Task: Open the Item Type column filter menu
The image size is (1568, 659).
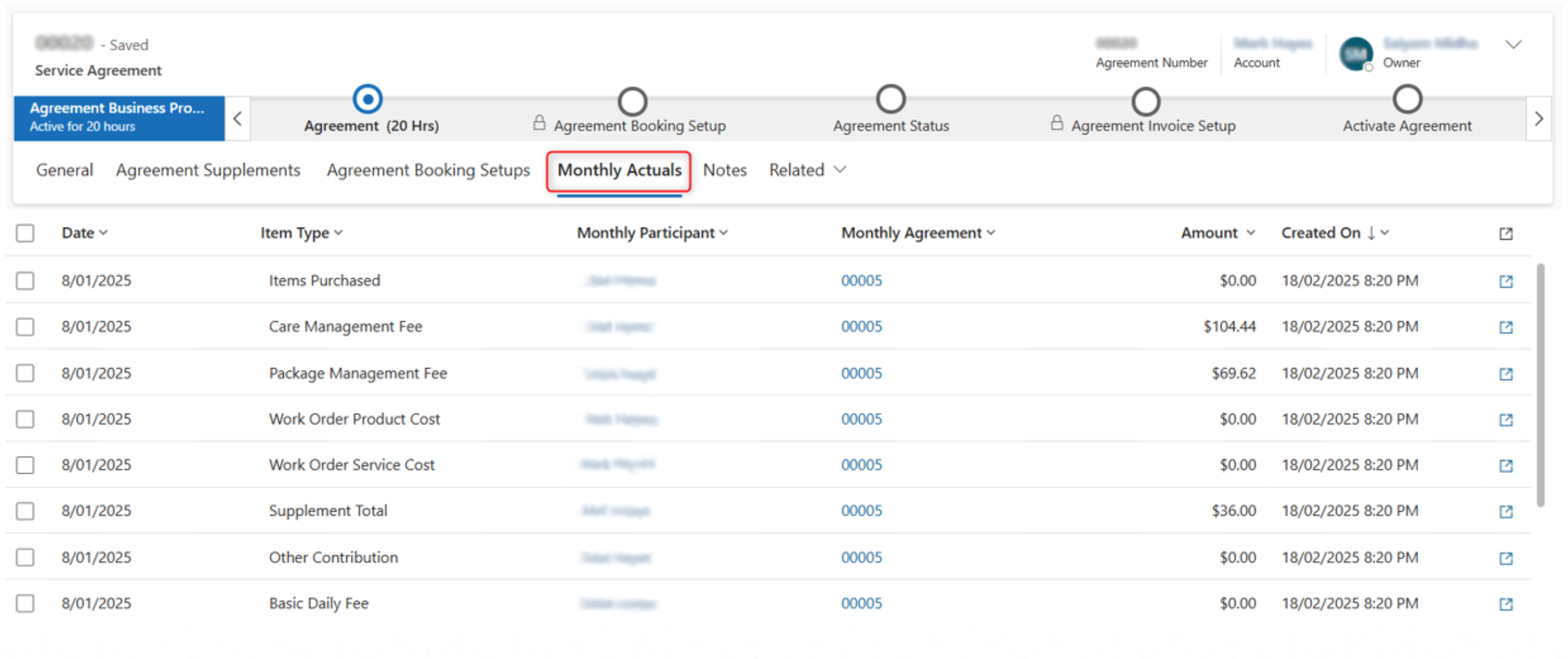Action: click(x=301, y=233)
